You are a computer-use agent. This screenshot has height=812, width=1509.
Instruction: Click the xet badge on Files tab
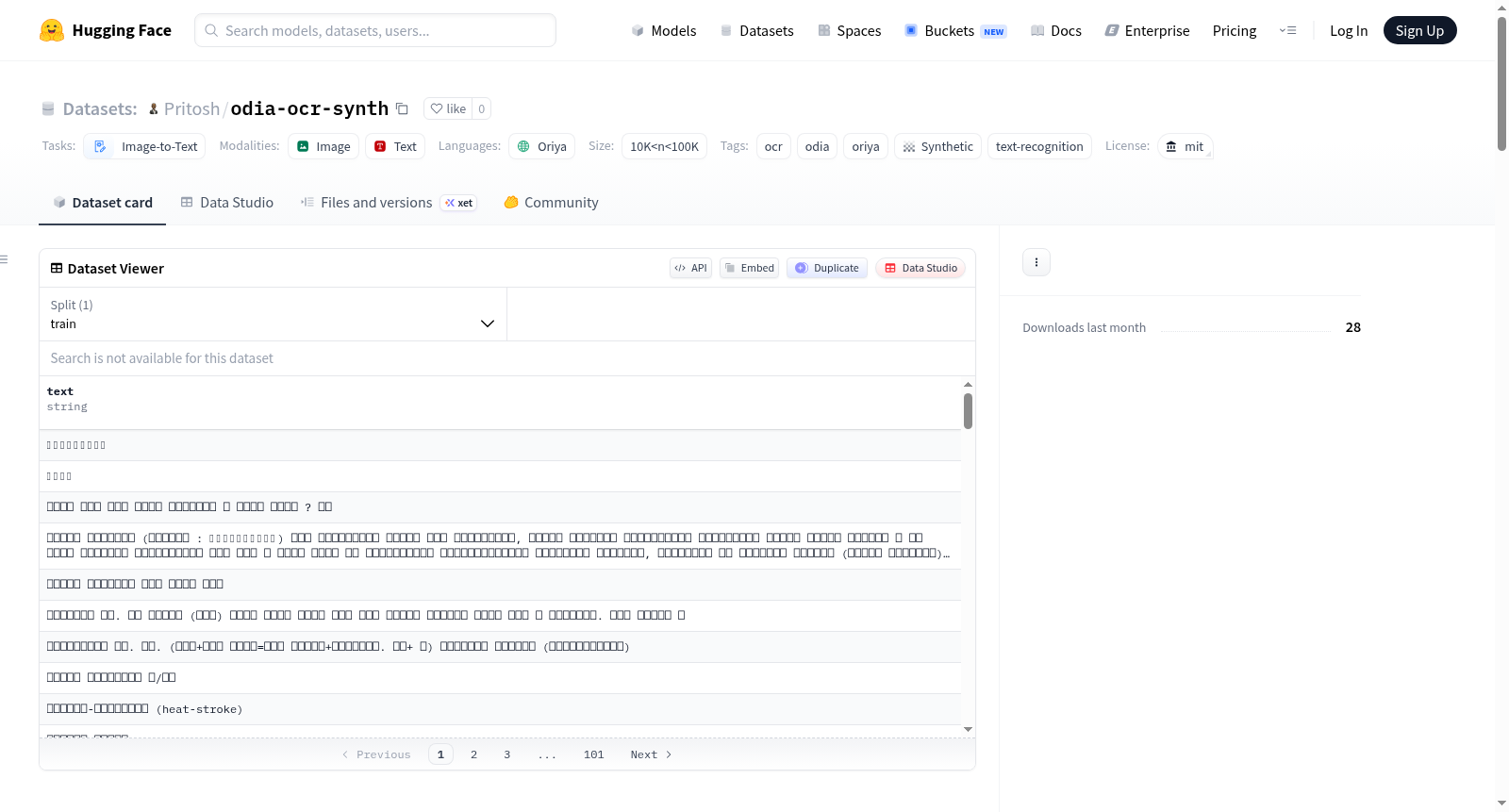pos(459,203)
